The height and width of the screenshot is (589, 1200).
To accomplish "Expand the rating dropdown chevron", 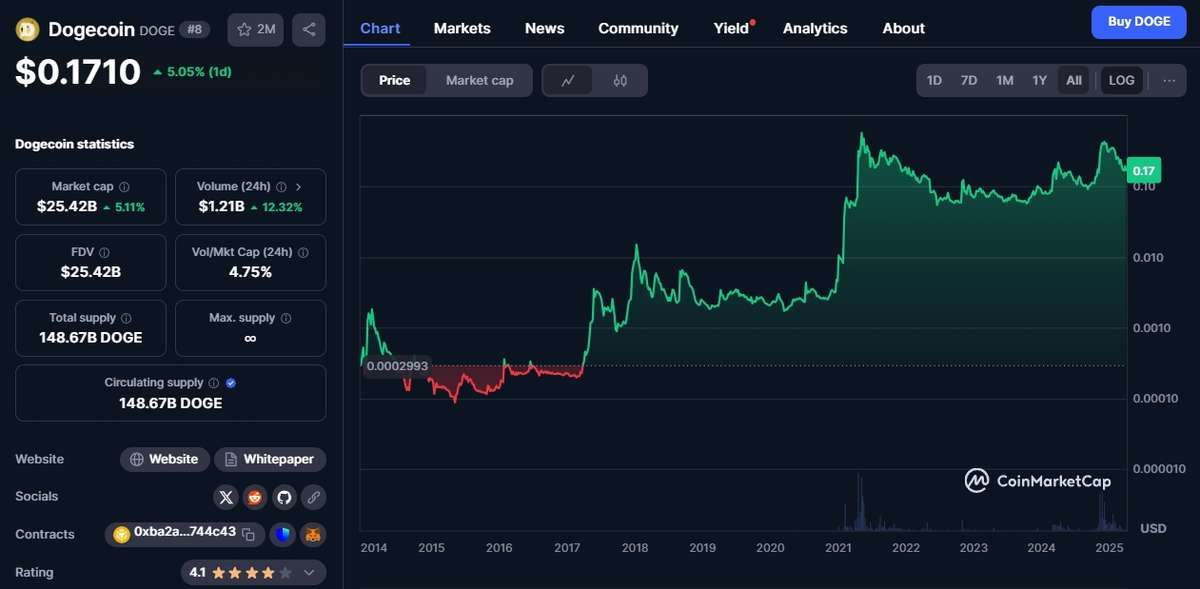I will (309, 573).
